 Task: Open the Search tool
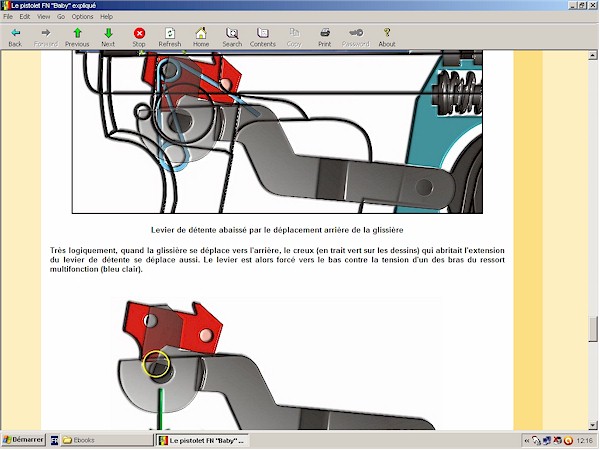[232, 37]
